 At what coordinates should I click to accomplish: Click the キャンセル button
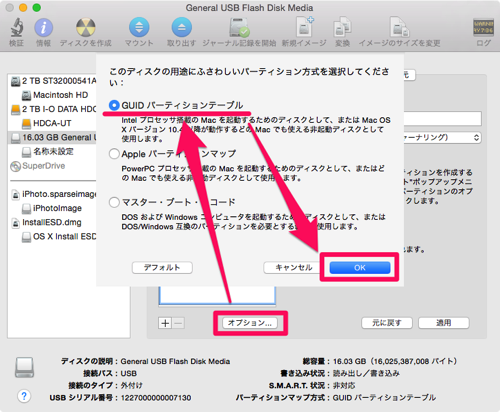[293, 268]
